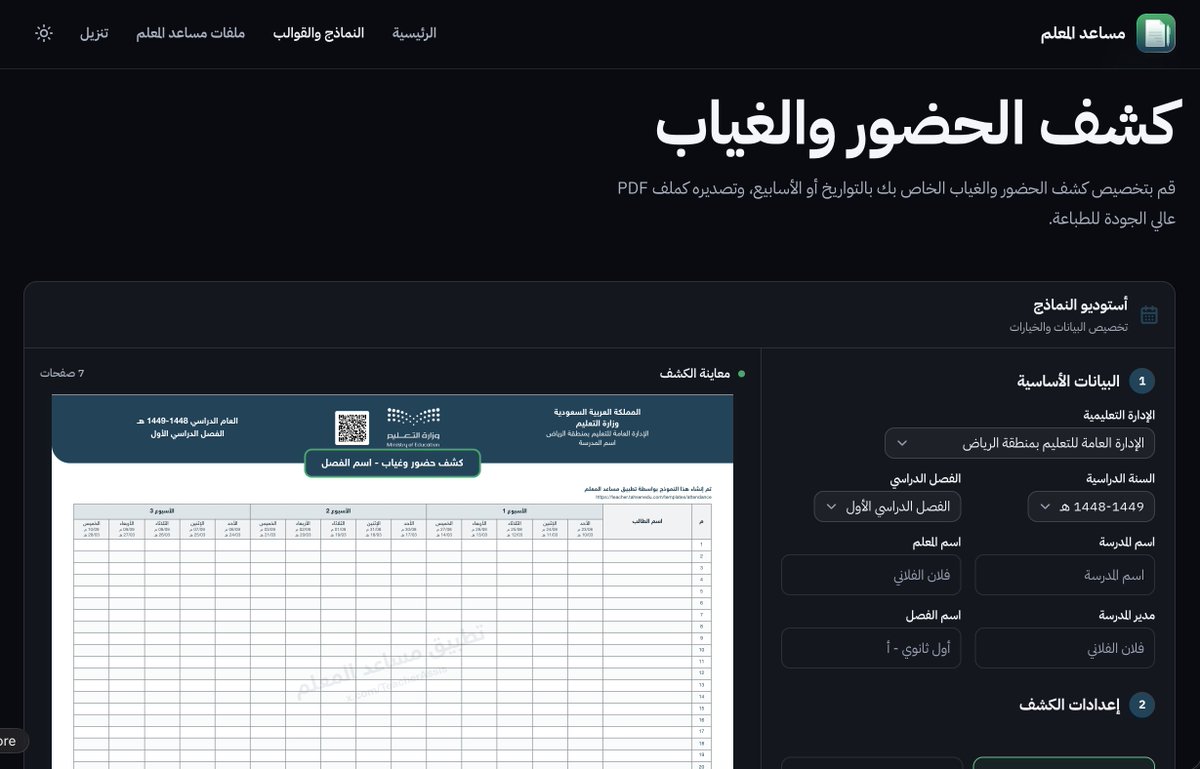Open the الفصل الدراسي dropdown
Image resolution: width=1200 pixels, height=769 pixels.
pos(888,507)
